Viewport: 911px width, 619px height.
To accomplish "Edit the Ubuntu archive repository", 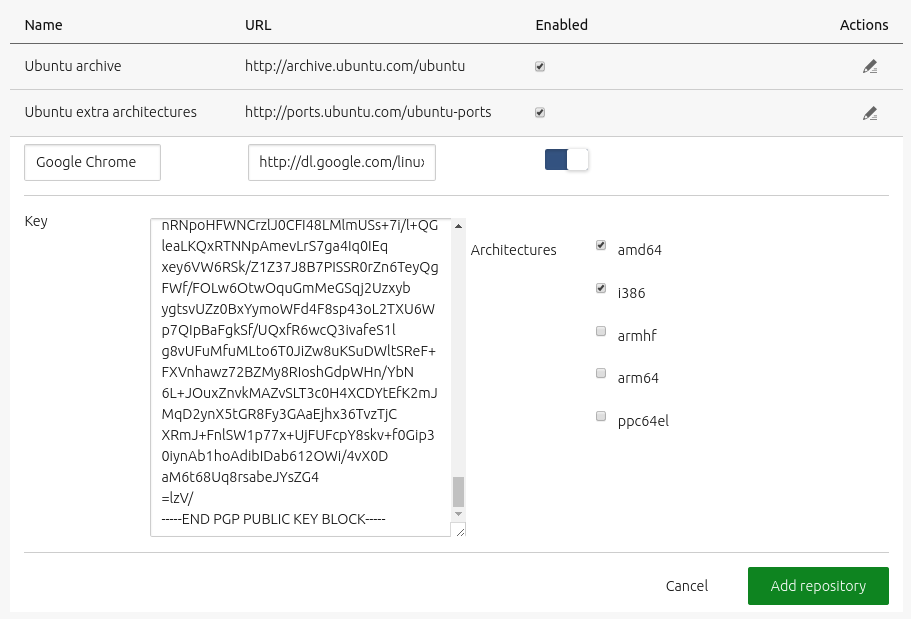I will pos(869,67).
